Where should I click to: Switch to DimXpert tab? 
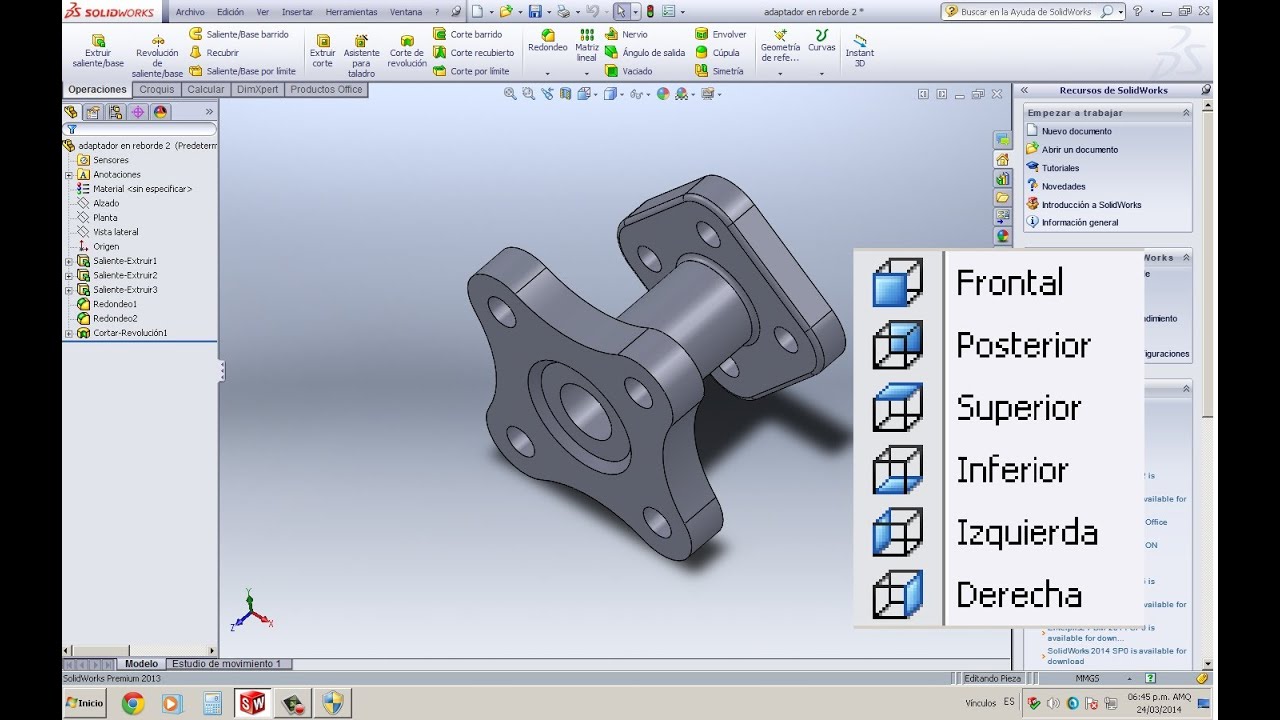point(259,89)
